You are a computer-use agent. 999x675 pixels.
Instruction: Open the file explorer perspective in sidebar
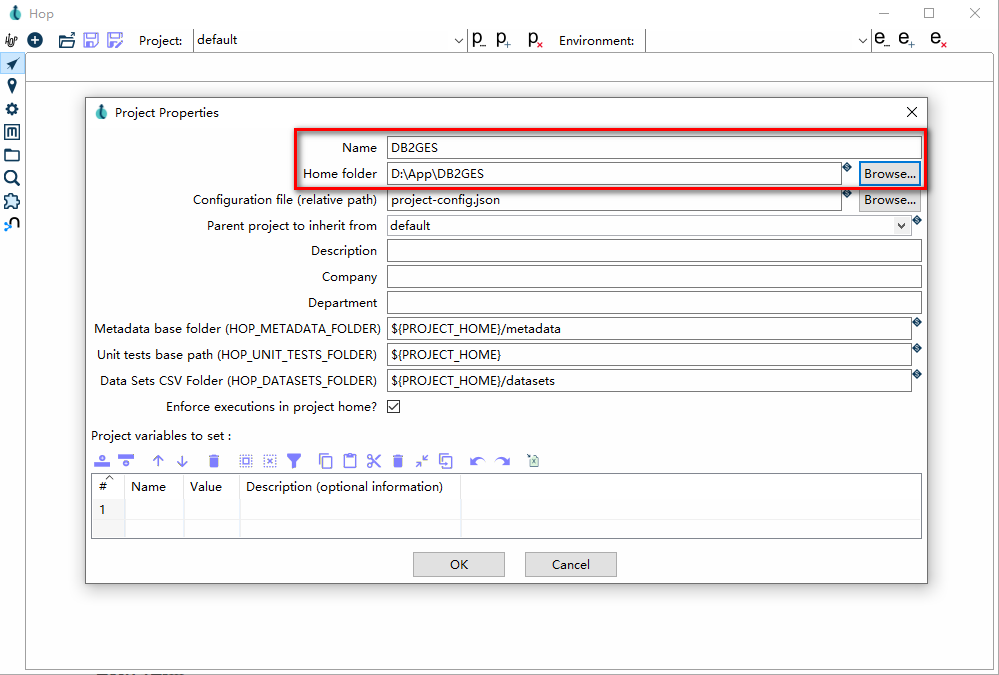12,155
